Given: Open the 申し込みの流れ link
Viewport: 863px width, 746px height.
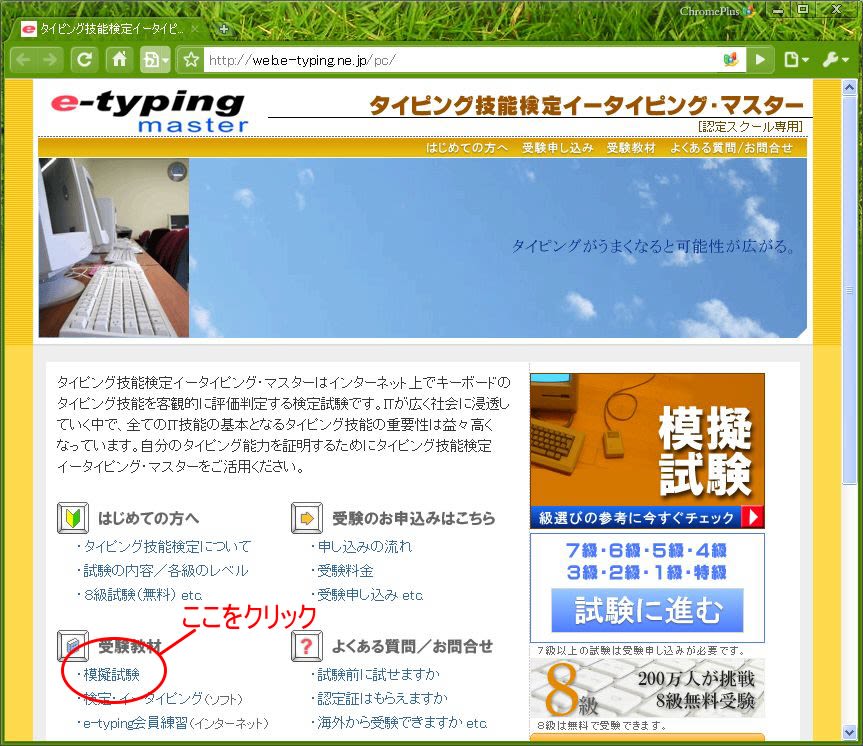Looking at the screenshot, I should click(x=364, y=547).
